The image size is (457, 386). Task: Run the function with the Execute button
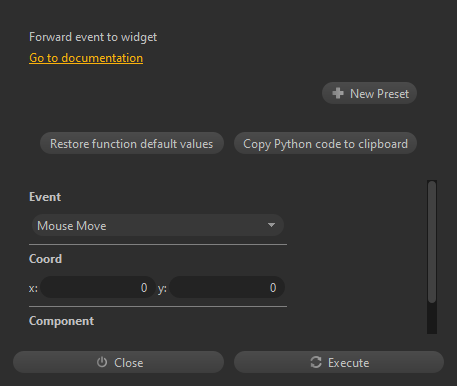[339, 362]
